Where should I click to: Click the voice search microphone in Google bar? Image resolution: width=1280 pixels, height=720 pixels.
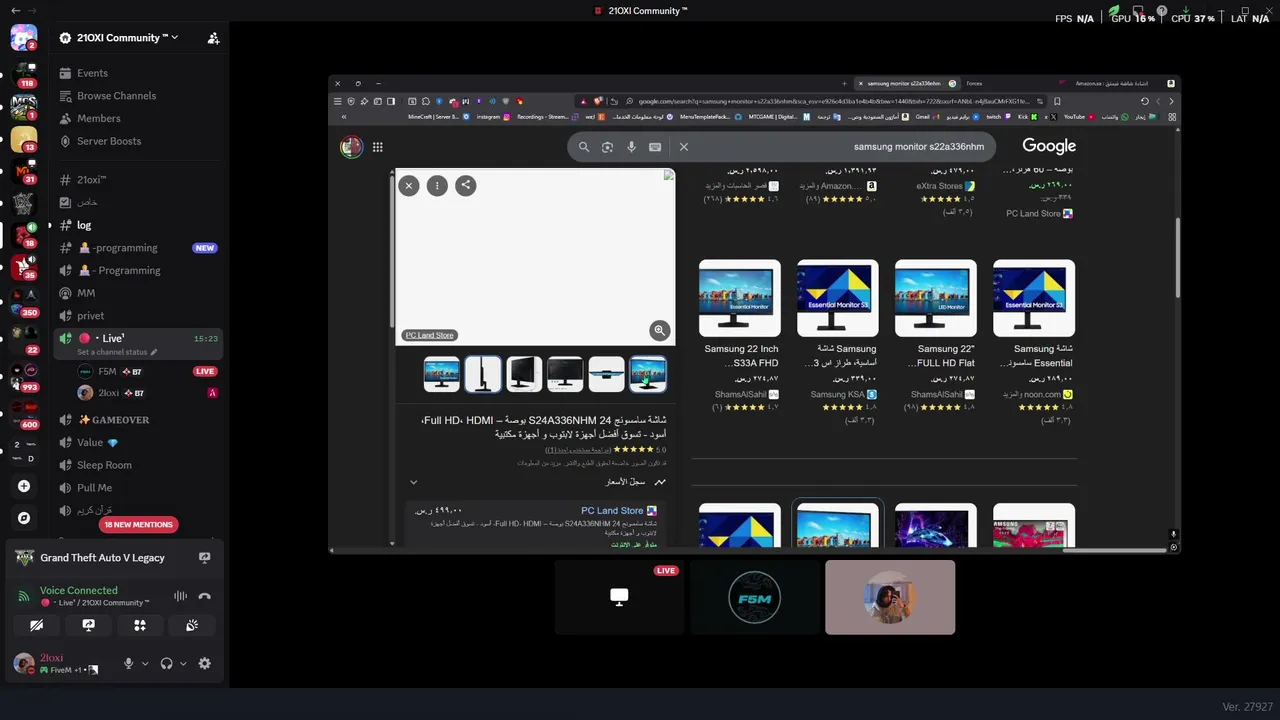pyautogui.click(x=631, y=147)
